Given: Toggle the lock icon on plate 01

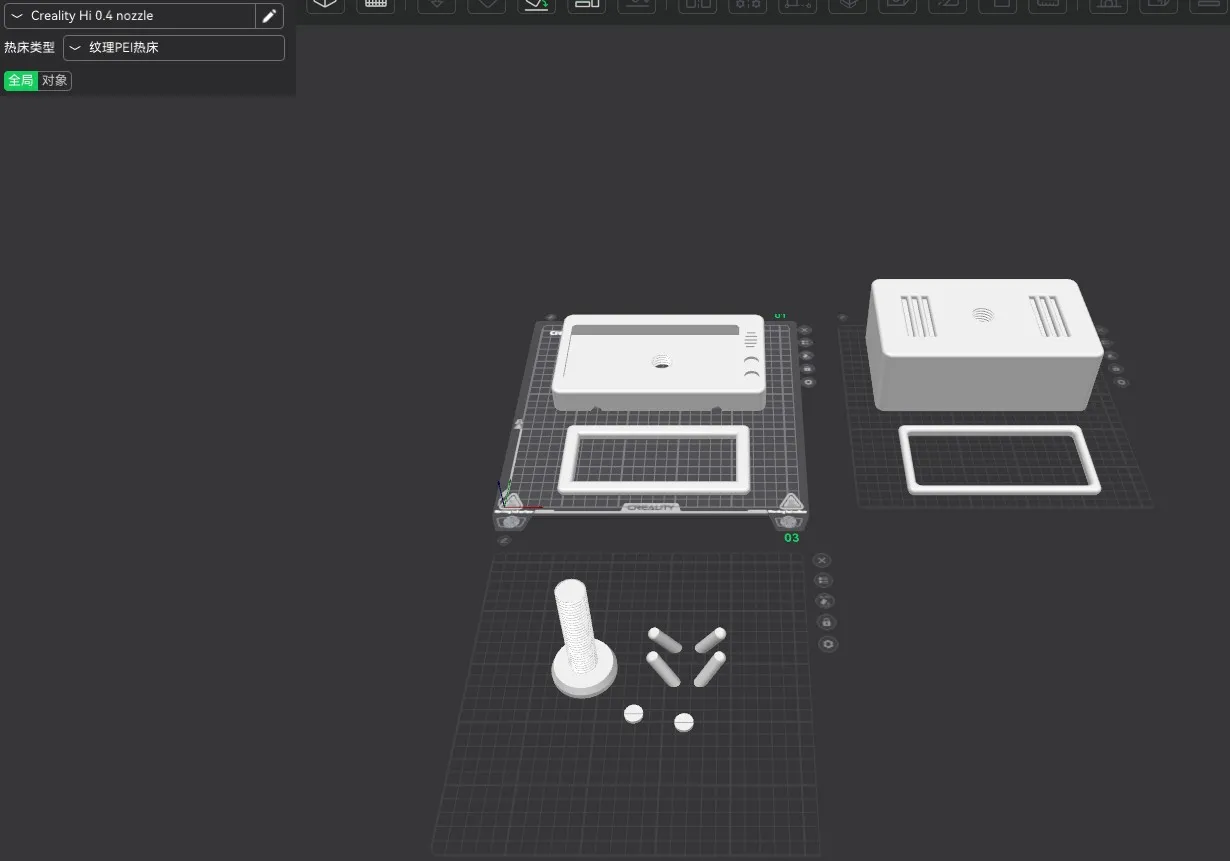Looking at the screenshot, I should click(x=808, y=369).
